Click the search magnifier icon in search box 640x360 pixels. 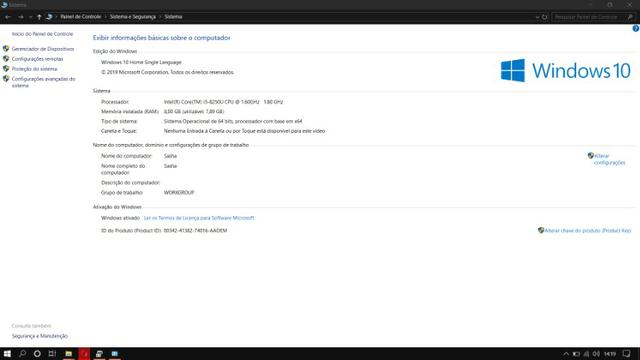630,17
